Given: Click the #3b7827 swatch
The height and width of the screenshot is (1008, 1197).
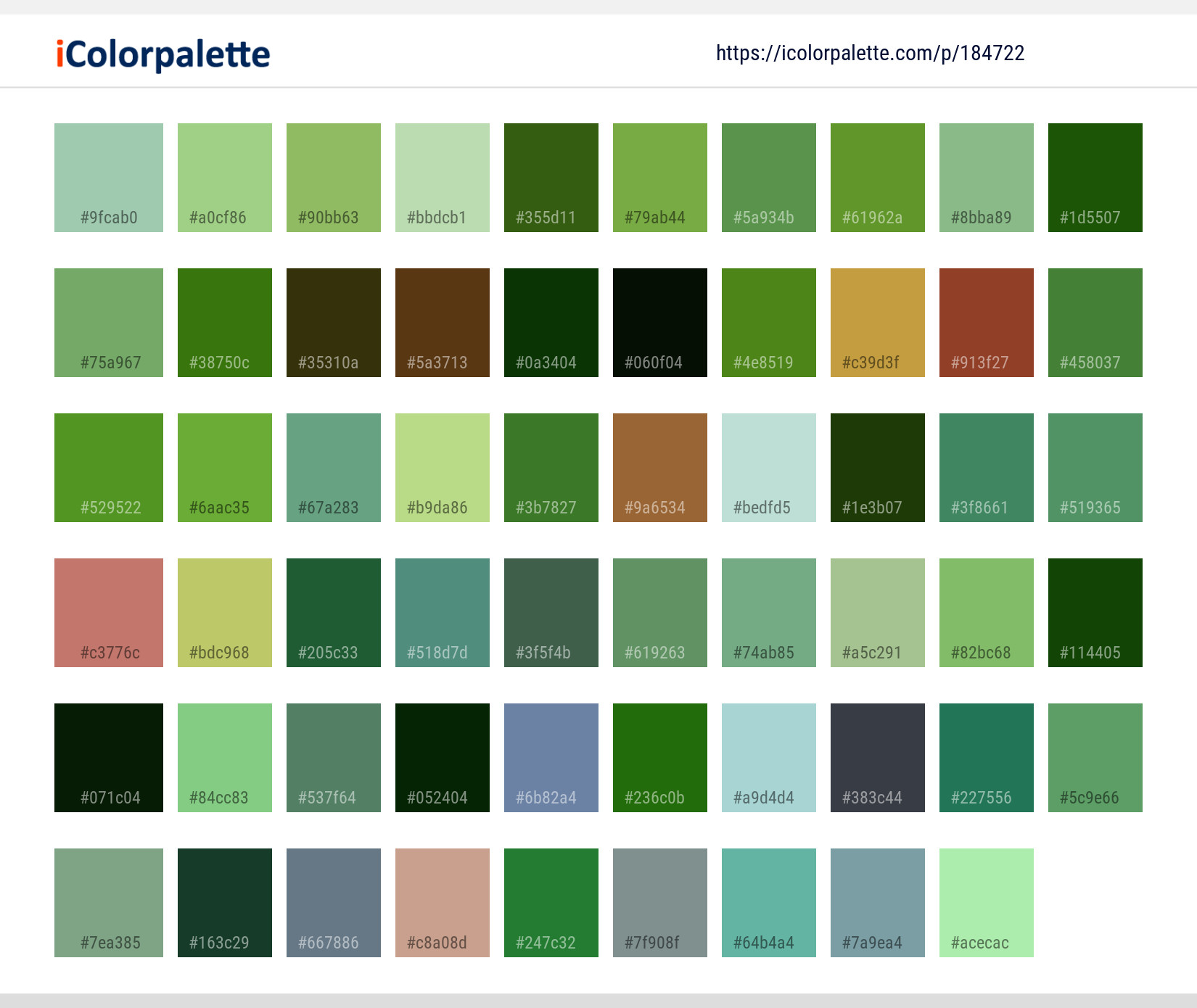Looking at the screenshot, I should click(x=551, y=468).
